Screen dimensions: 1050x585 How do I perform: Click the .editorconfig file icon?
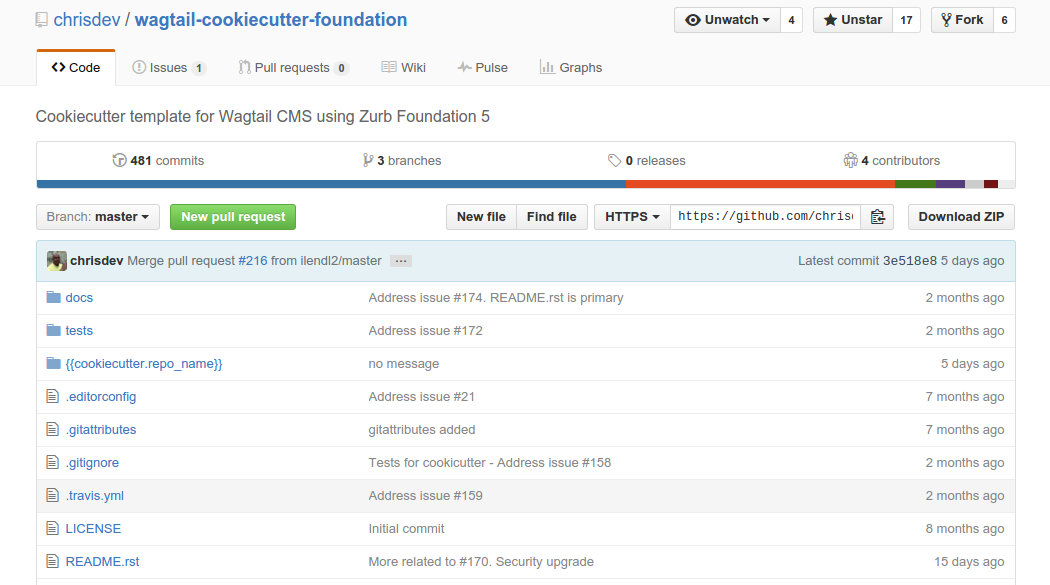52,396
